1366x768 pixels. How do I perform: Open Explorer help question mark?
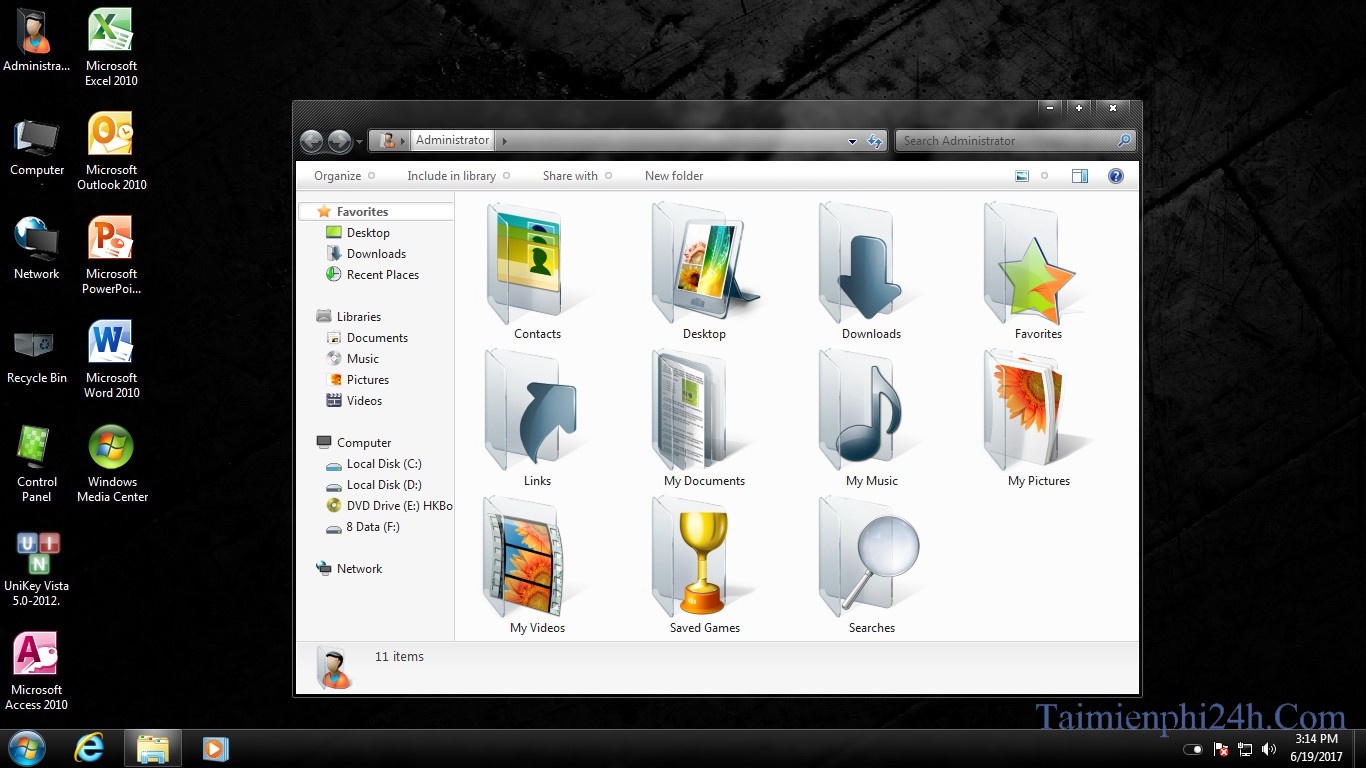(1116, 176)
